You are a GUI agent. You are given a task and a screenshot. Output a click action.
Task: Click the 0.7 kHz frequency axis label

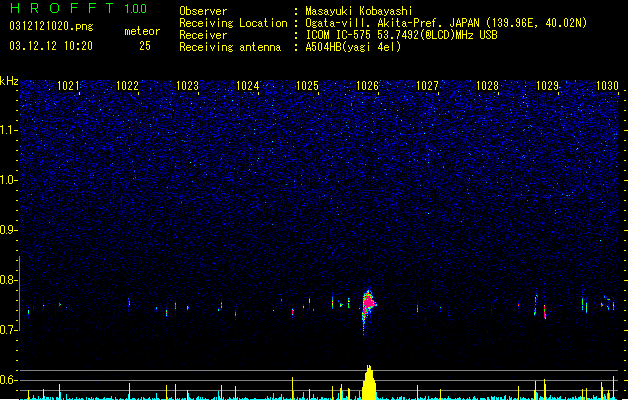point(9,330)
